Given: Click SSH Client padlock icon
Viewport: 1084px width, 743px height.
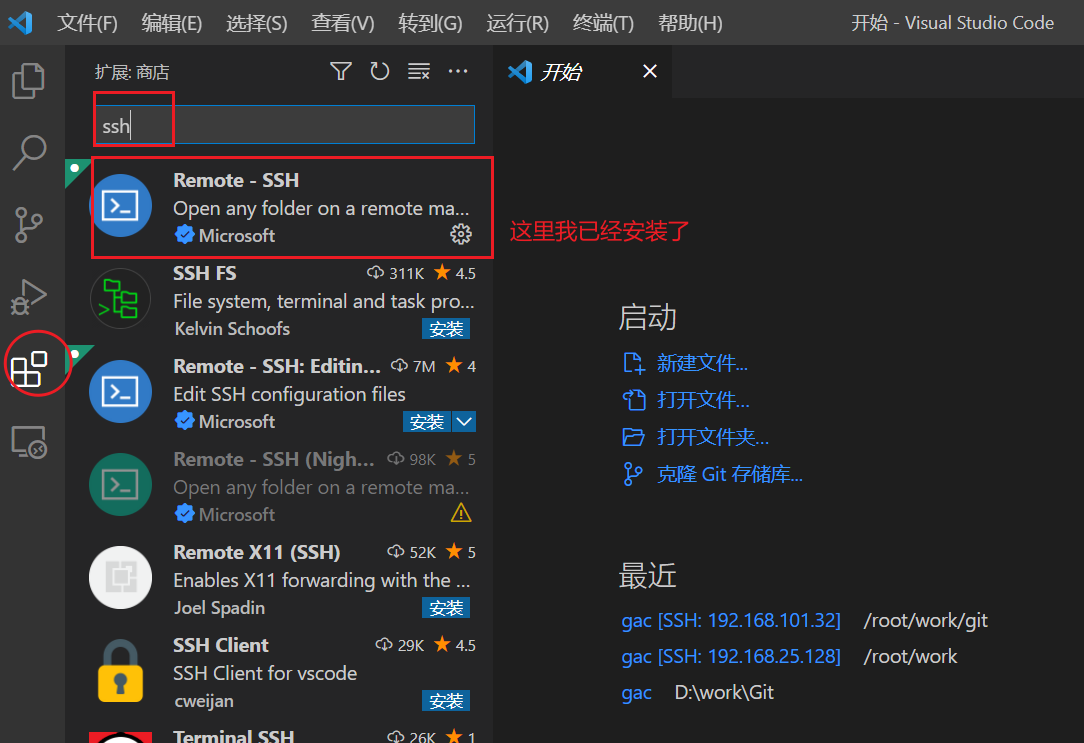Looking at the screenshot, I should coord(121,670).
